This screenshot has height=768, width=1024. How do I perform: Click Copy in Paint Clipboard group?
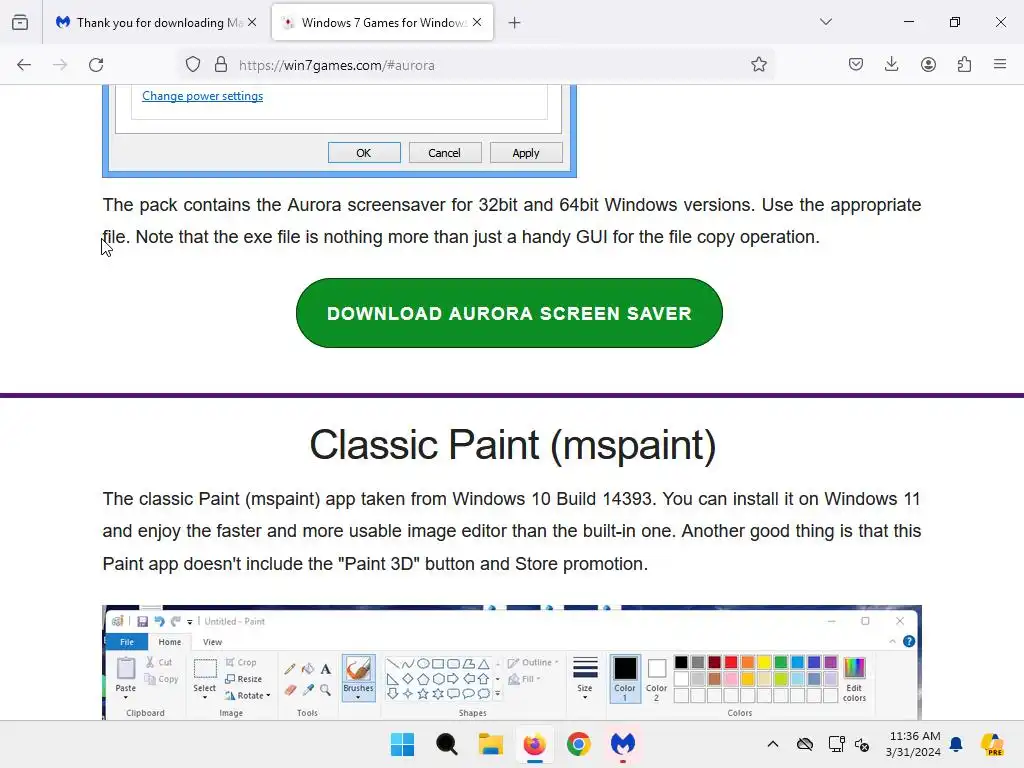coord(161,679)
